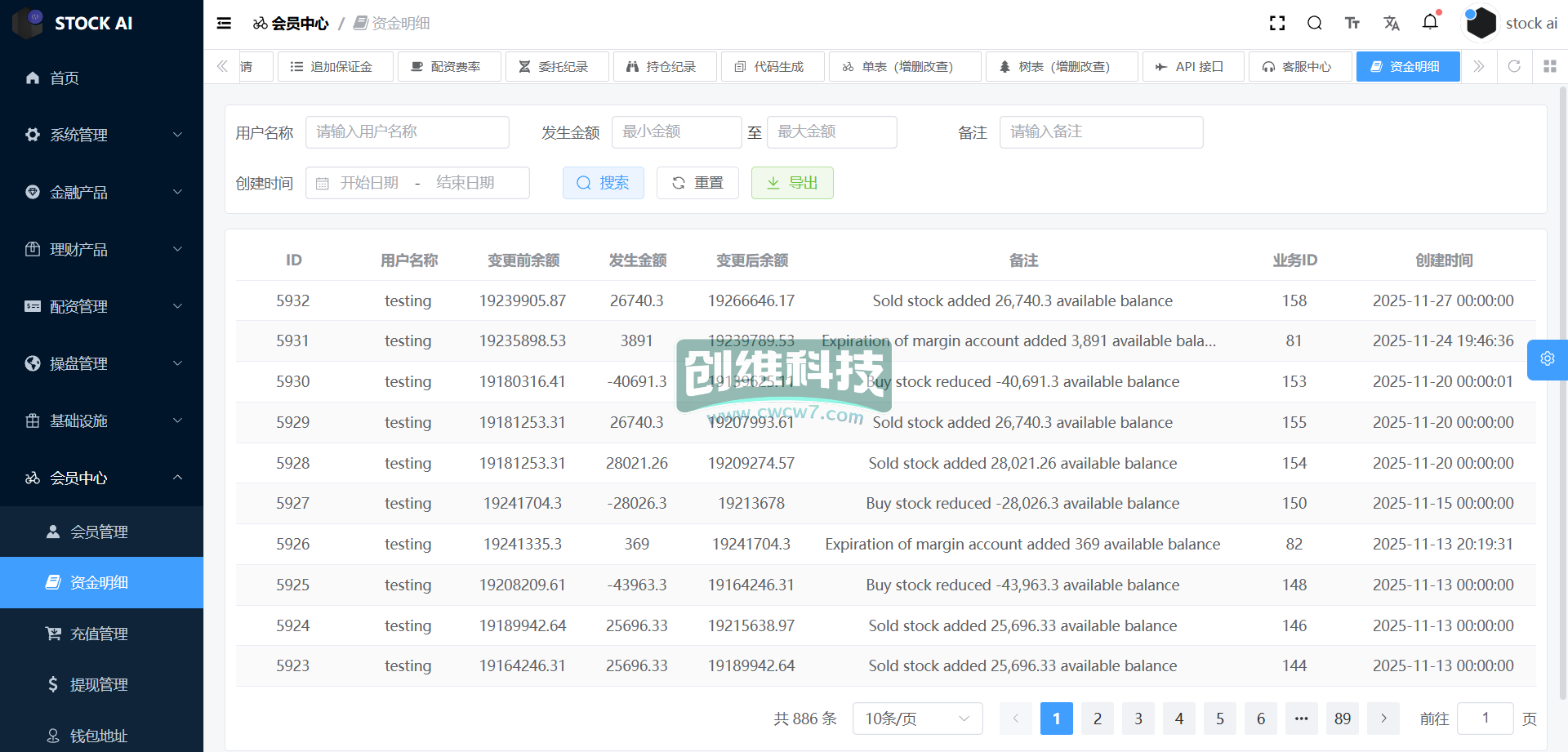Open 充值管理 in the sidebar
The width and height of the screenshot is (1568, 752).
99,634
